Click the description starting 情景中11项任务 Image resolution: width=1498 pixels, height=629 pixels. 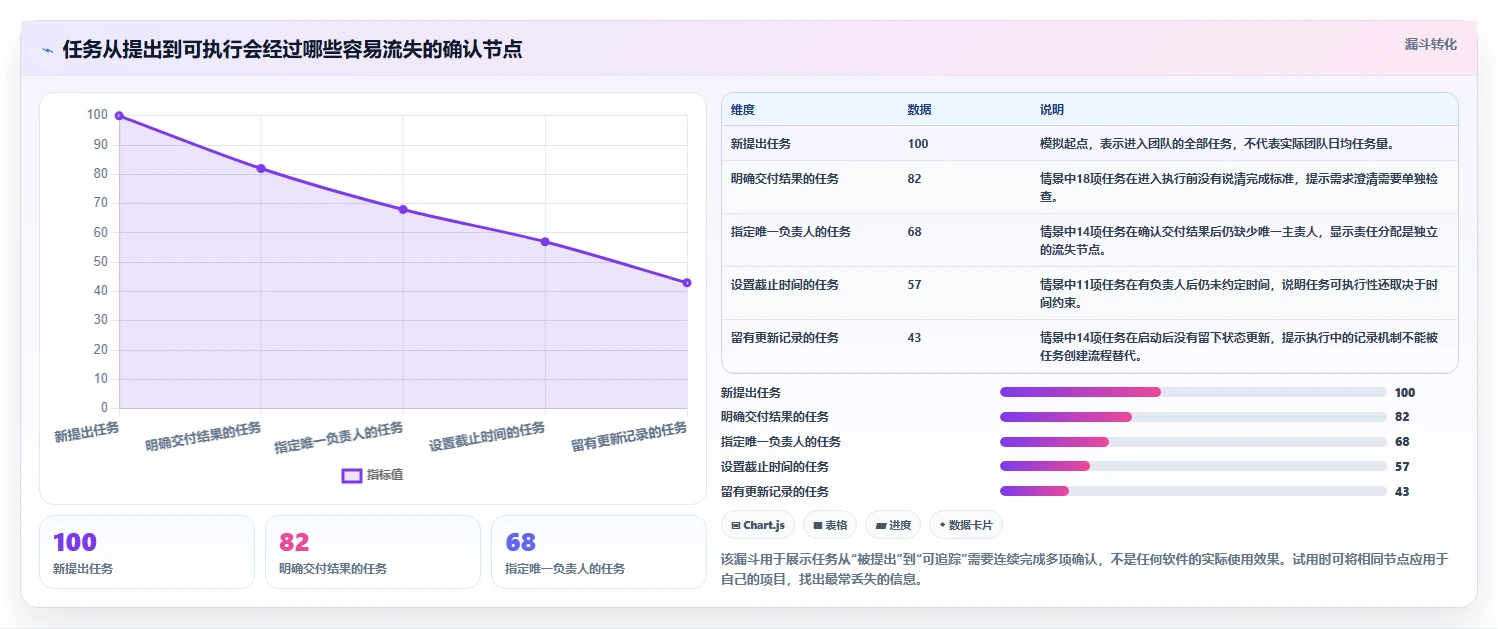(x=1240, y=293)
